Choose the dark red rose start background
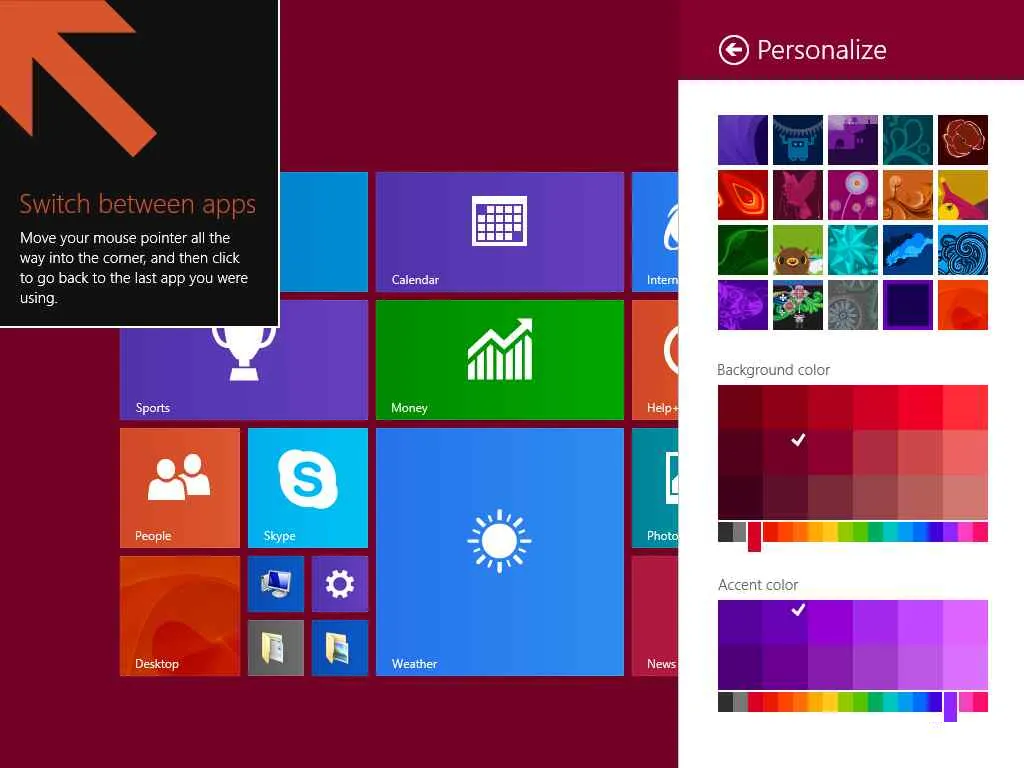Viewport: 1024px width, 768px height. [963, 140]
